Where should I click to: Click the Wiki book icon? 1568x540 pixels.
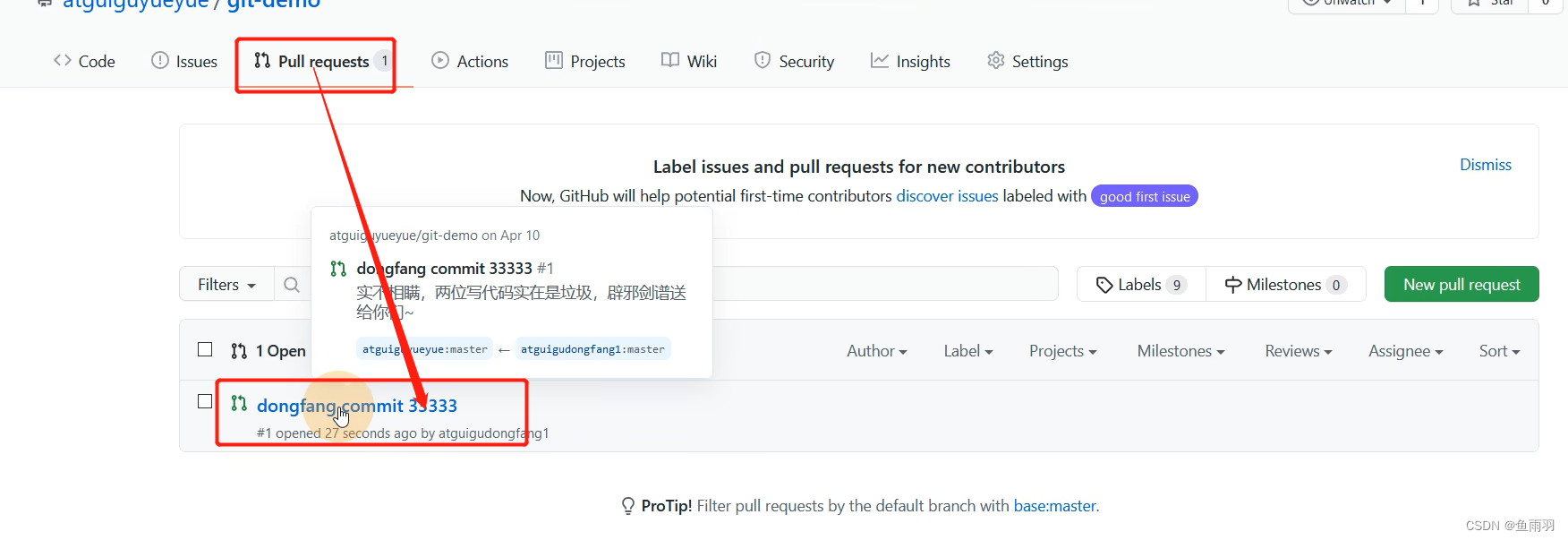[x=670, y=60]
